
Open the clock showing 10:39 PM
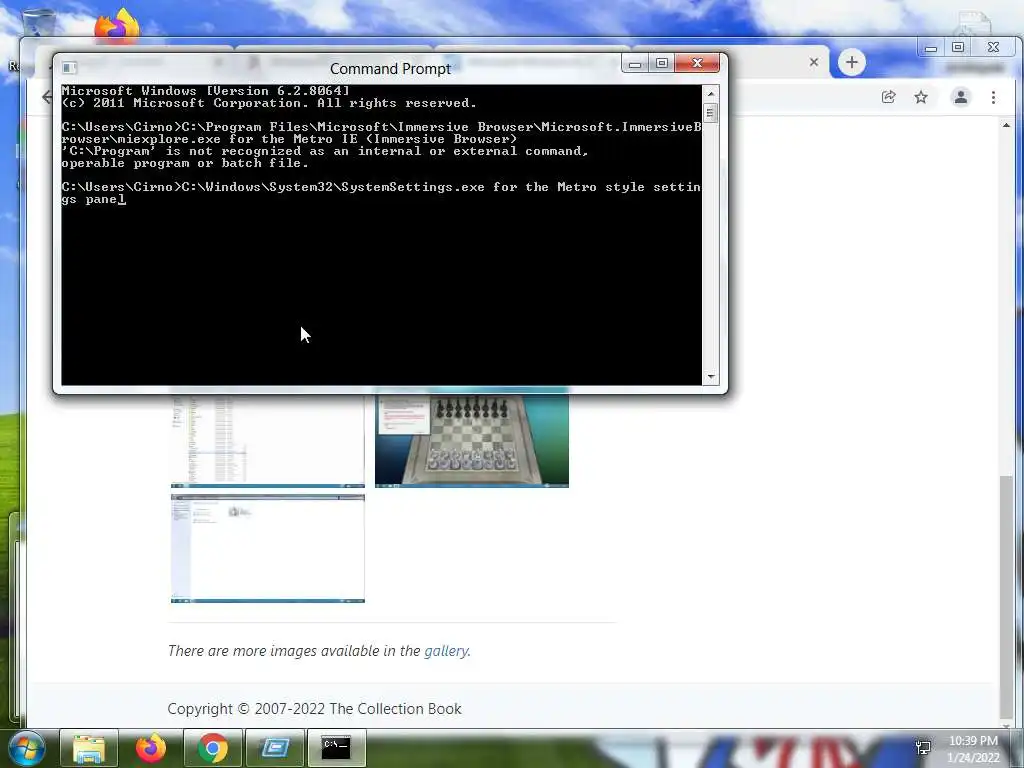(x=973, y=749)
